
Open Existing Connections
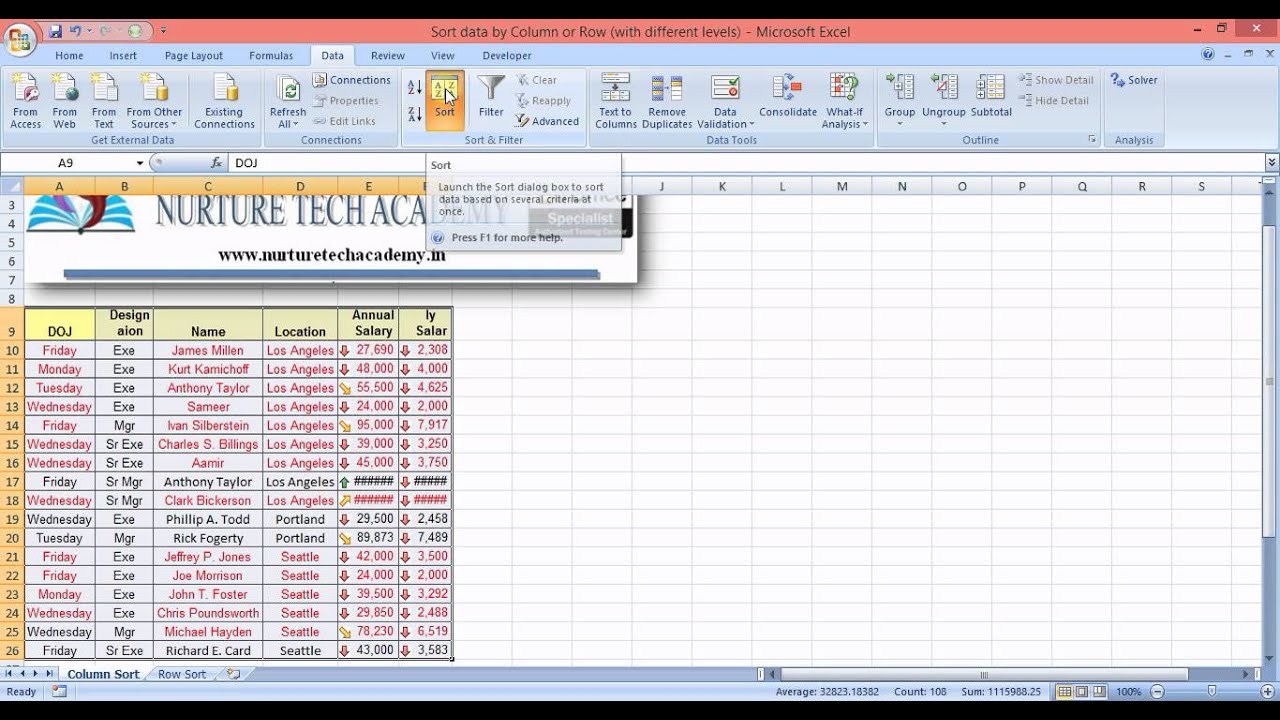pyautogui.click(x=224, y=102)
